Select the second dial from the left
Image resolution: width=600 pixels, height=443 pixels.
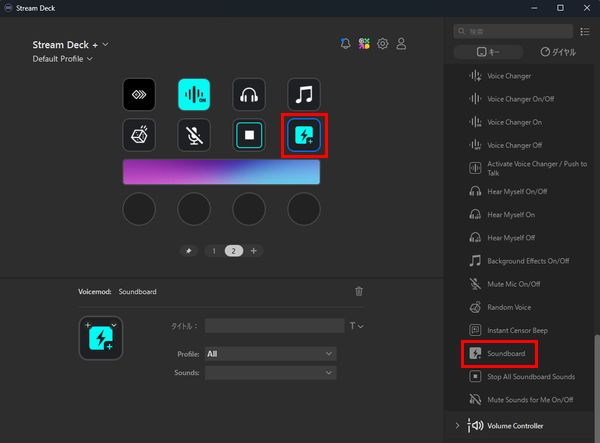coord(194,209)
